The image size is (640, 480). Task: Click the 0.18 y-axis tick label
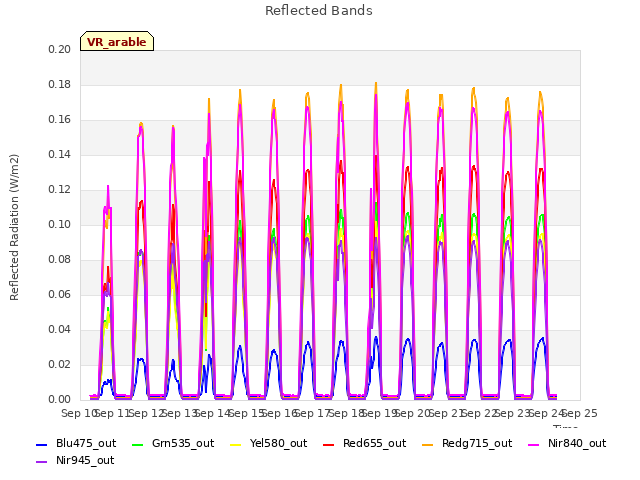pyautogui.click(x=60, y=85)
